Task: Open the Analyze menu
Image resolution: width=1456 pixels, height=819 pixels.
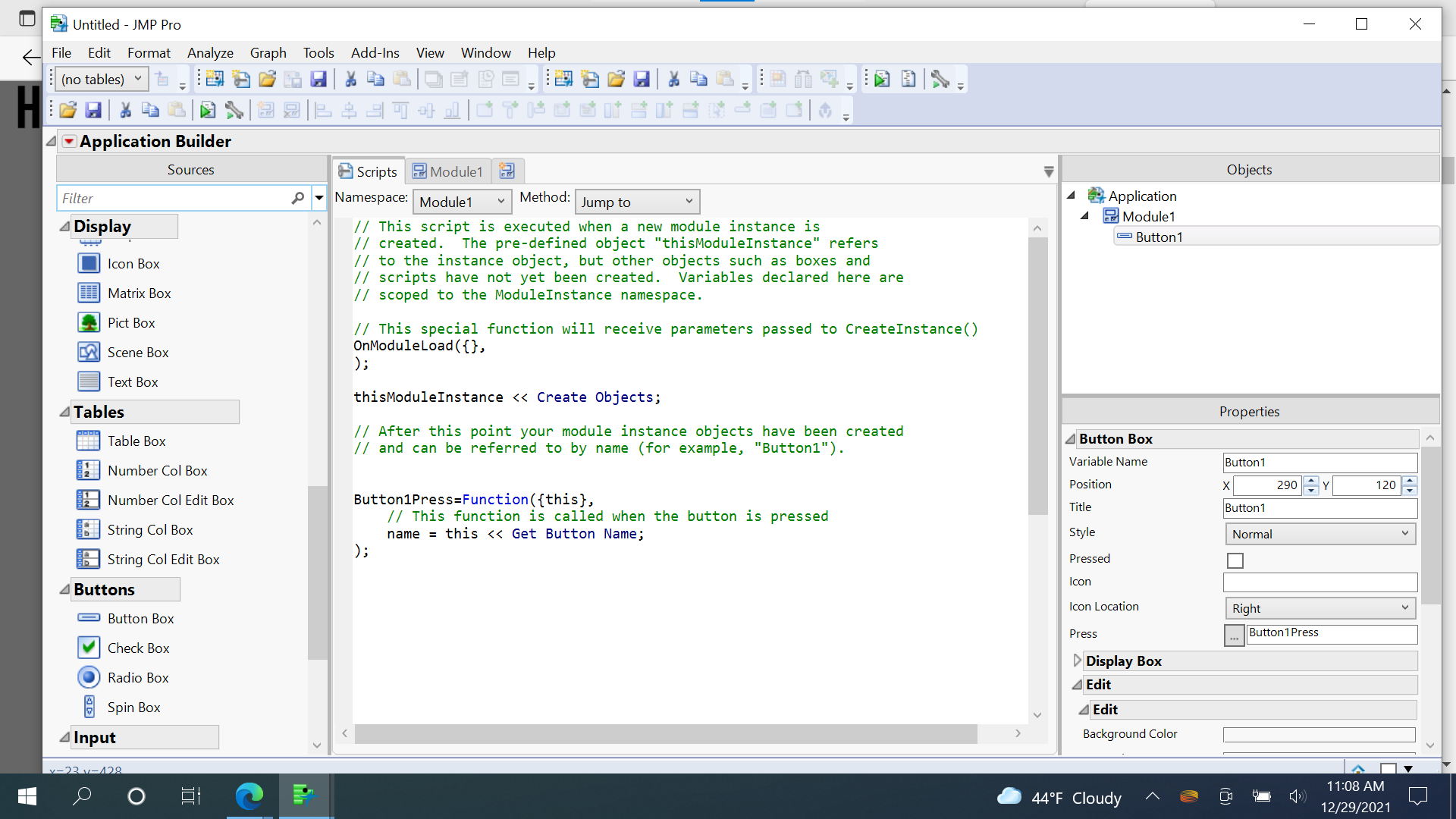Action: coord(210,52)
